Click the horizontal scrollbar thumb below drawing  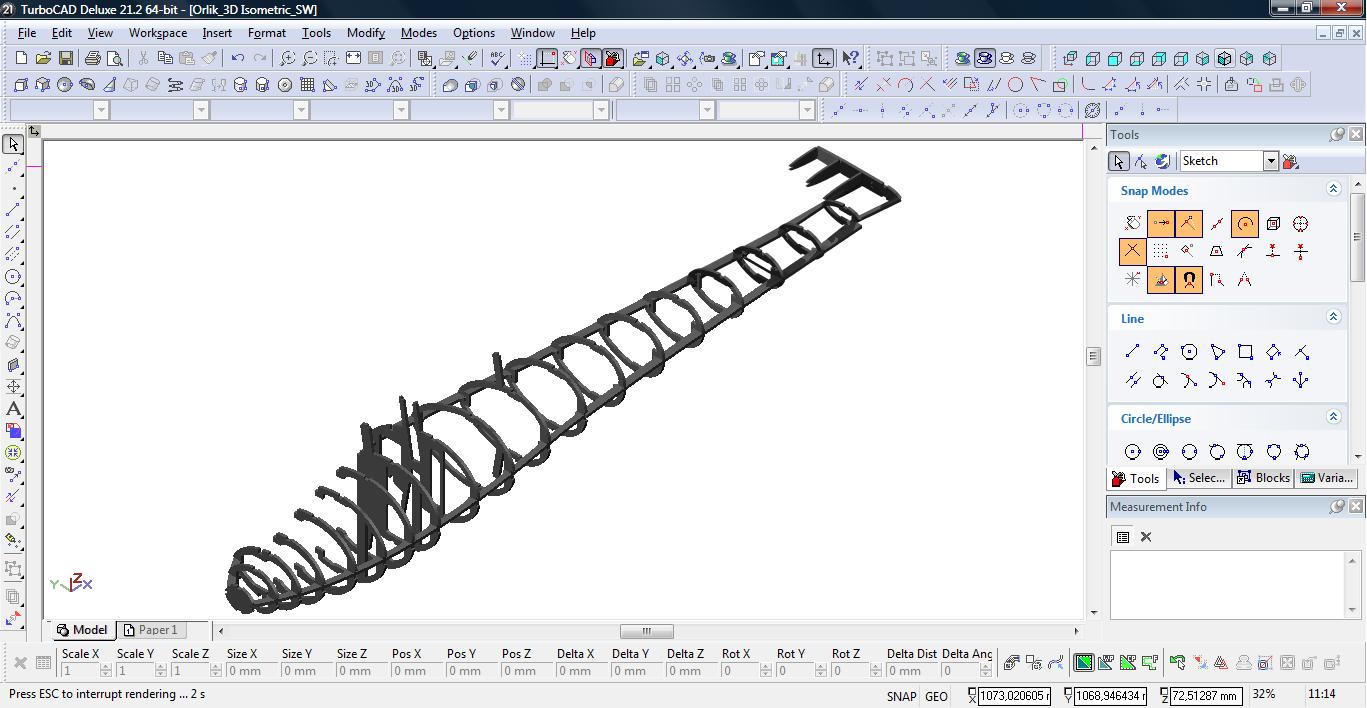click(646, 631)
